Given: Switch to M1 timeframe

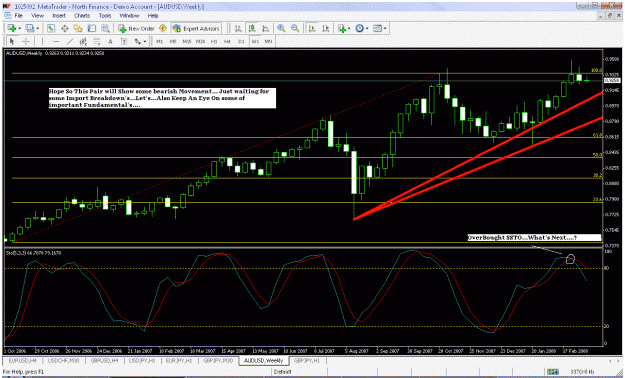Looking at the screenshot, I should tap(159, 41).
